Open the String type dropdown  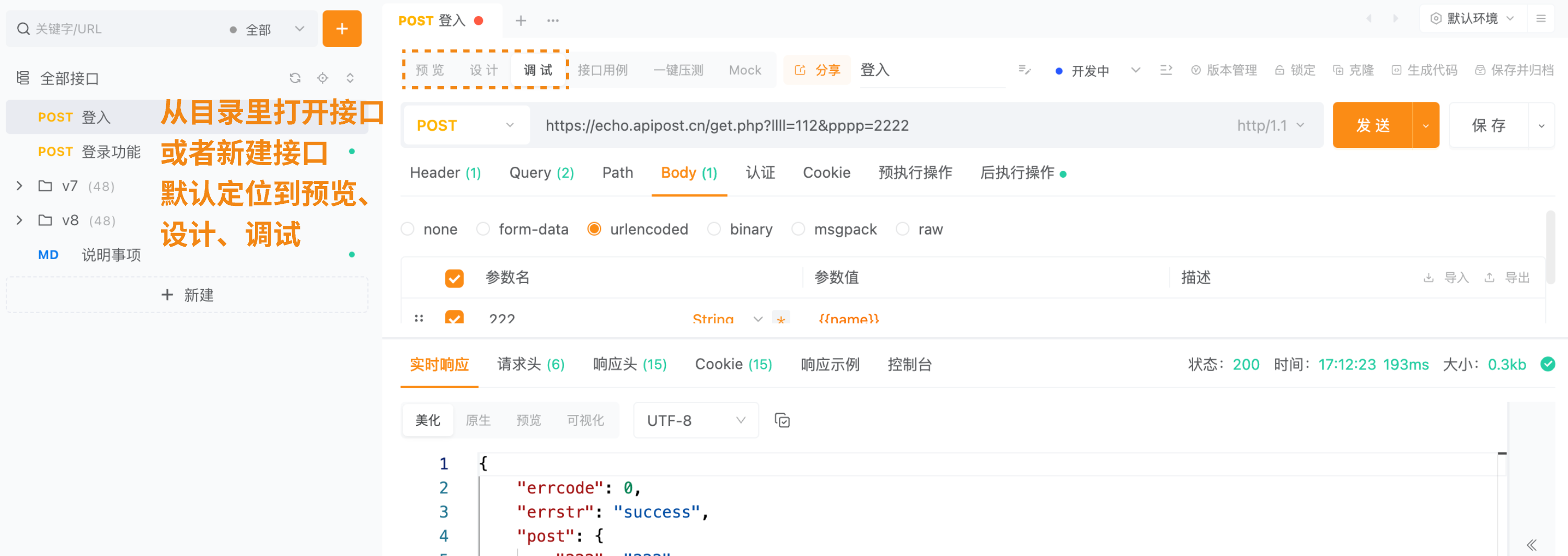click(727, 318)
